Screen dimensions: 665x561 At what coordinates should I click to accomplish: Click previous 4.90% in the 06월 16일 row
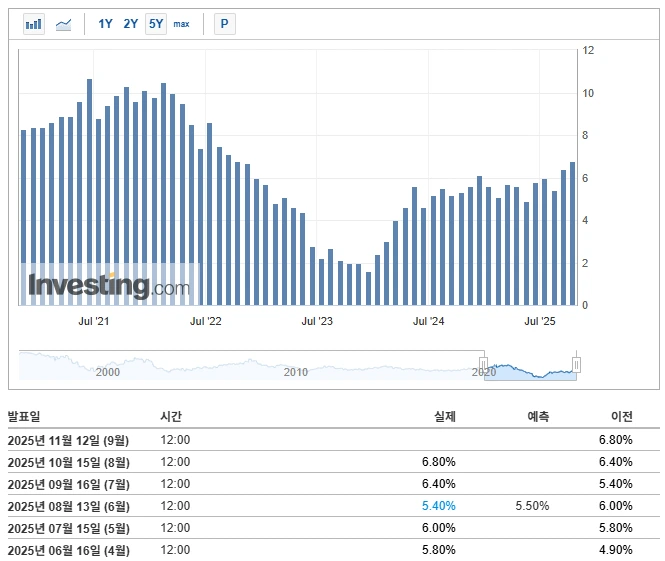tap(616, 550)
